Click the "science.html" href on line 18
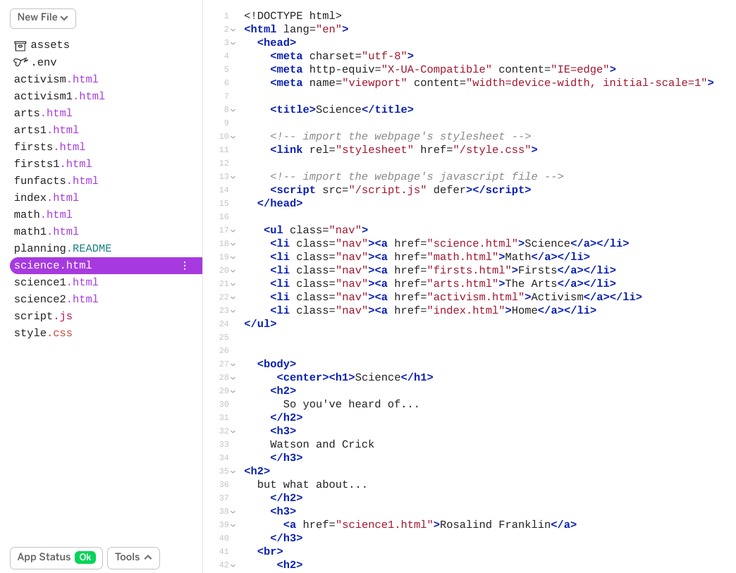Viewport: 736px width, 573px height. pyautogui.click(x=472, y=243)
